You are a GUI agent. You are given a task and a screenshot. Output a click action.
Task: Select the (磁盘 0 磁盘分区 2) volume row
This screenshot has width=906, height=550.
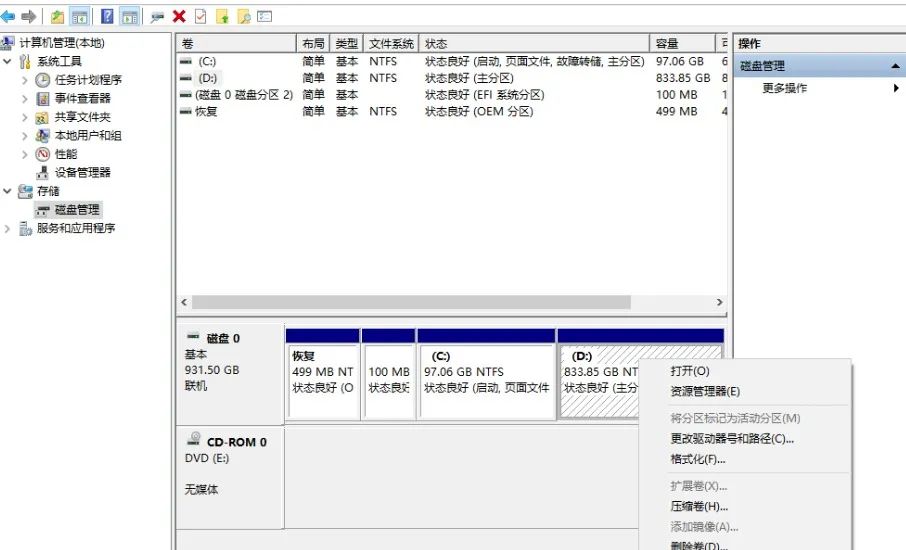tap(452, 95)
